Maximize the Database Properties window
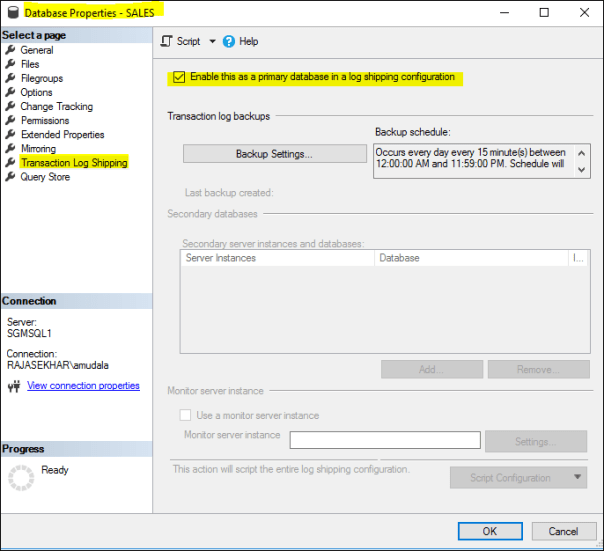604x551 pixels. pyautogui.click(x=544, y=13)
